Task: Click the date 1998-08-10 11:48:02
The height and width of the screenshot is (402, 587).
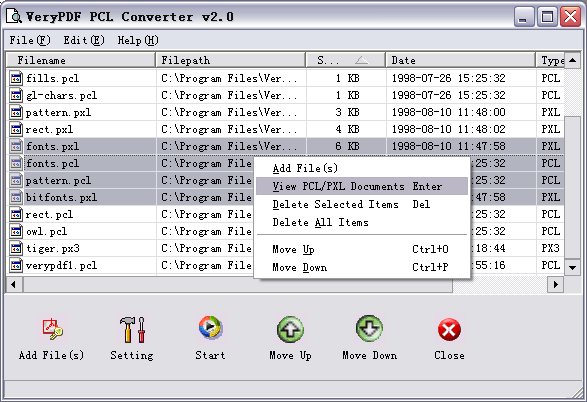Action: coord(448,129)
